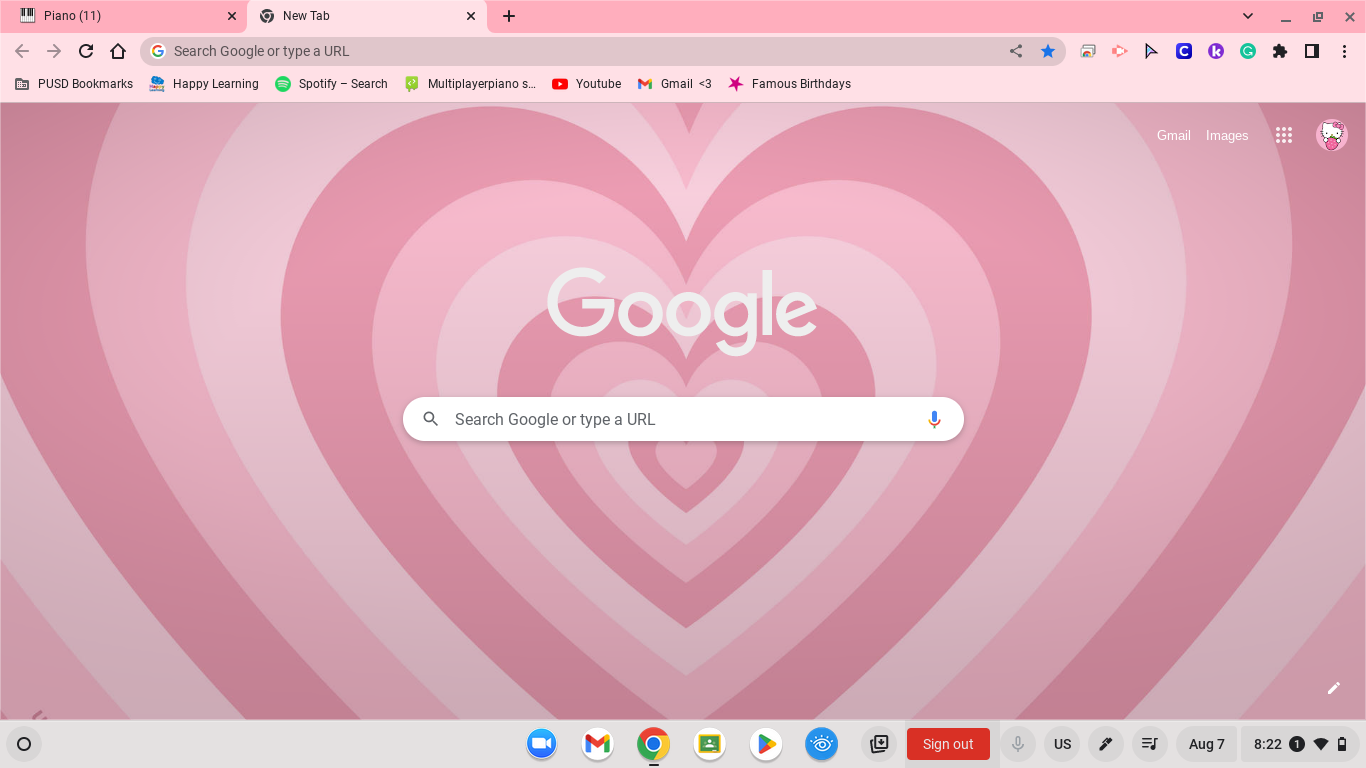Open the Tote holding space icon
This screenshot has height=768, width=1366.
[x=879, y=744]
